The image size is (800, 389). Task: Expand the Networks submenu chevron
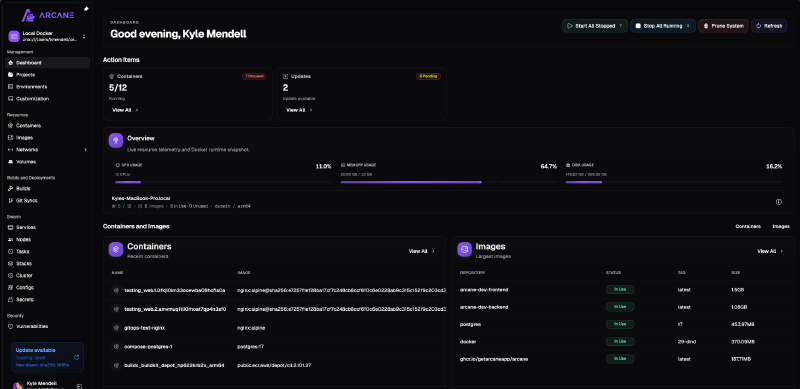85,150
